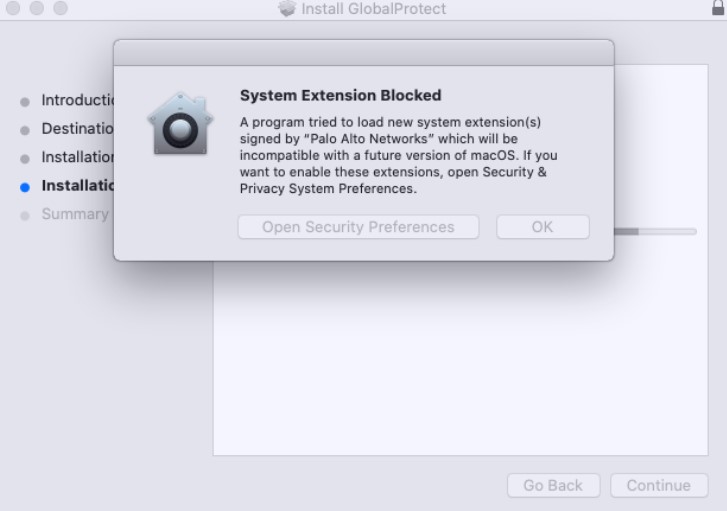Zoom the installer window
727x511 pixels.
click(59, 8)
